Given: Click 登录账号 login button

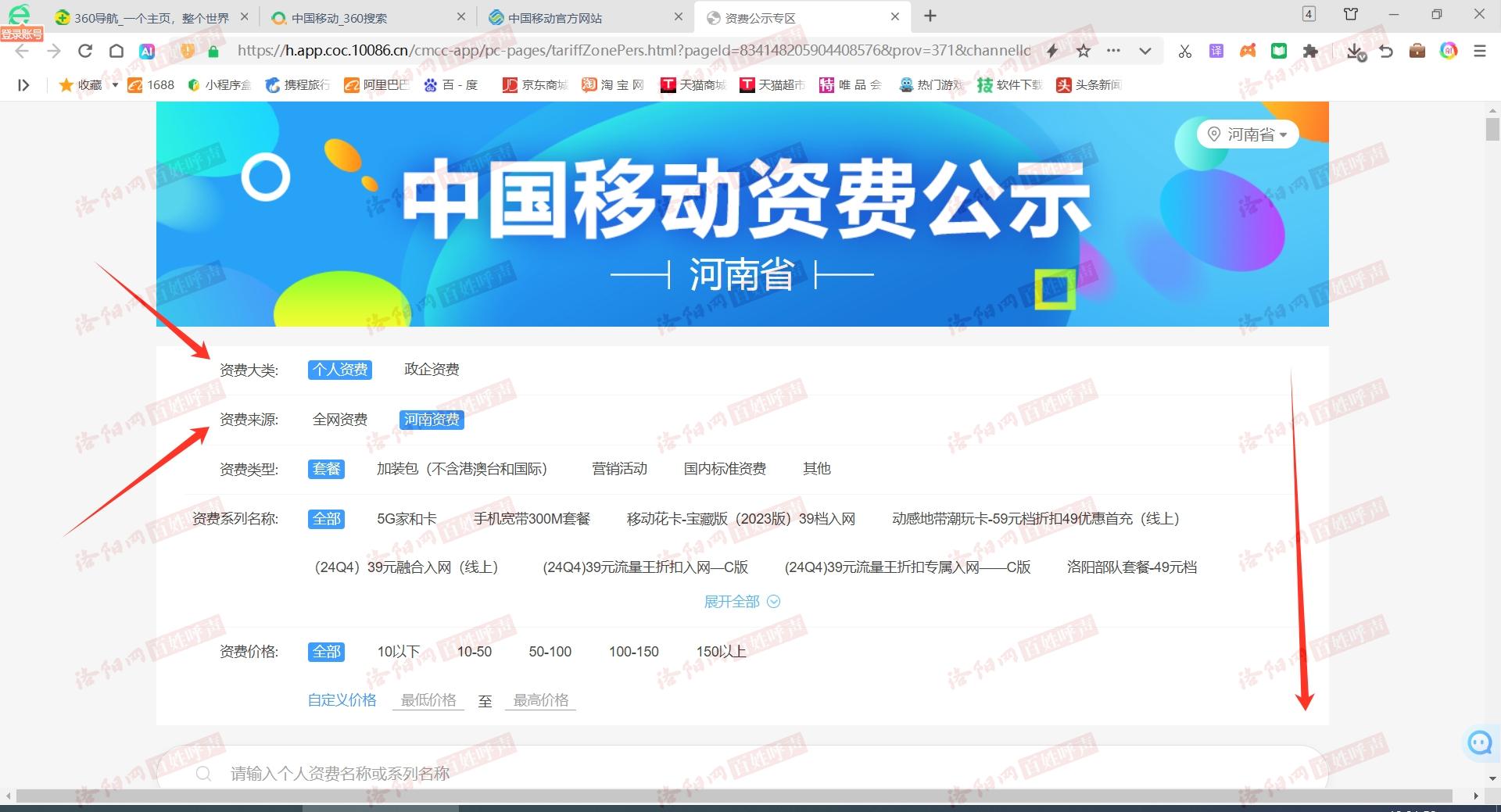Looking at the screenshot, I should (x=21, y=34).
